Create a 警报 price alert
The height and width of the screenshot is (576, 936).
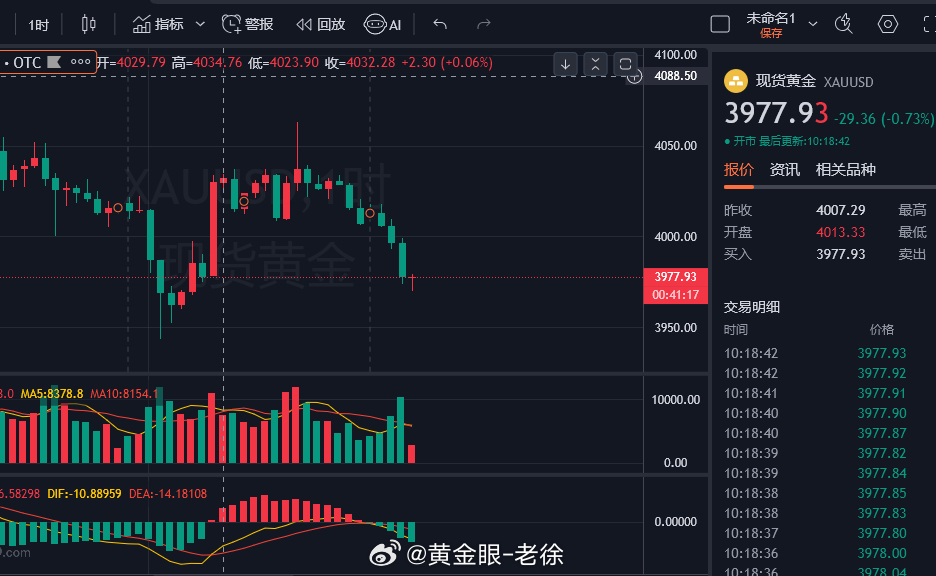click(247, 24)
